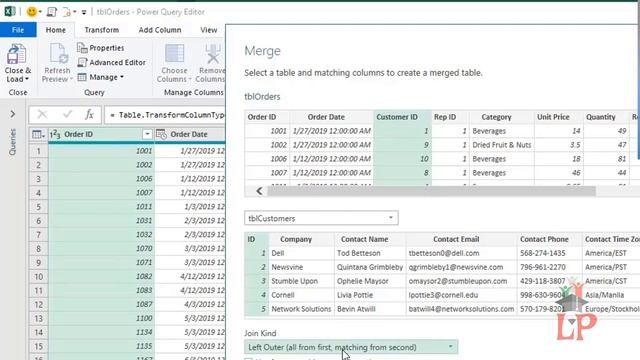Expand the Queries pane chevron
This screenshot has height=360, width=640.
[13, 114]
